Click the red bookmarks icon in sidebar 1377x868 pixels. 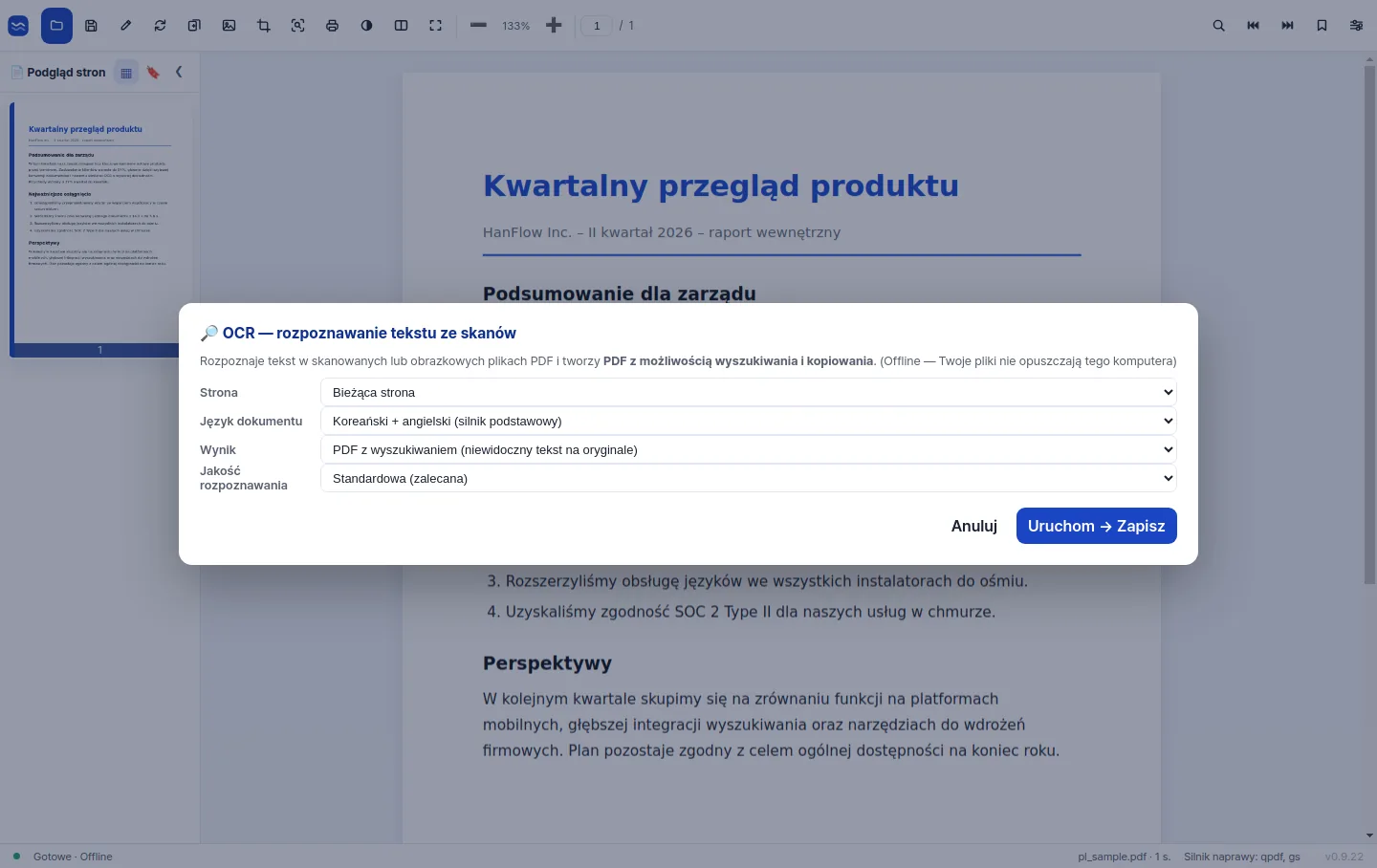click(x=153, y=73)
